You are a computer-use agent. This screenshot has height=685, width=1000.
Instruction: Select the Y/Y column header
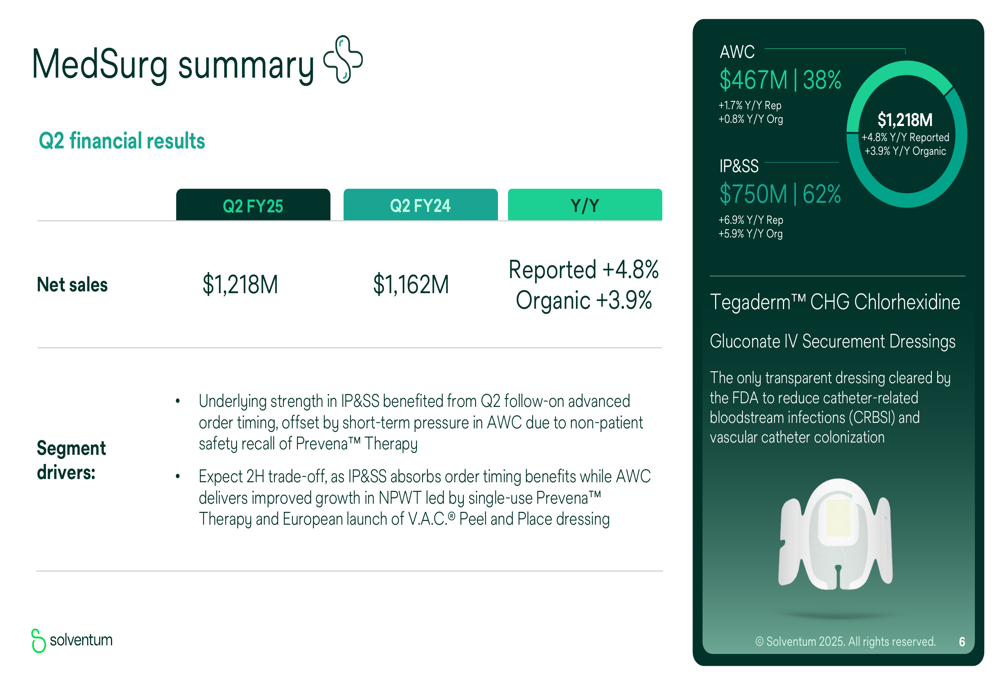tap(585, 205)
